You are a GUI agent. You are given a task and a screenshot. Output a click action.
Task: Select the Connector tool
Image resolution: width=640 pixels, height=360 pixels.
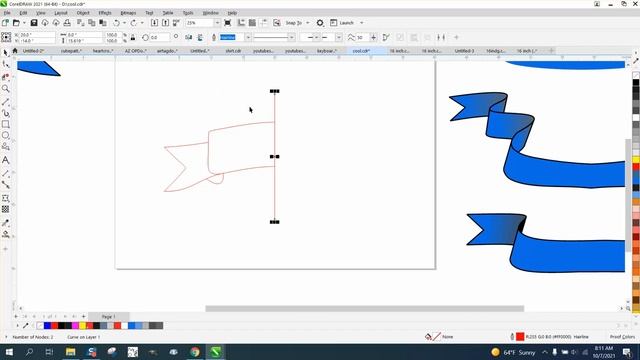pyautogui.click(x=5, y=184)
